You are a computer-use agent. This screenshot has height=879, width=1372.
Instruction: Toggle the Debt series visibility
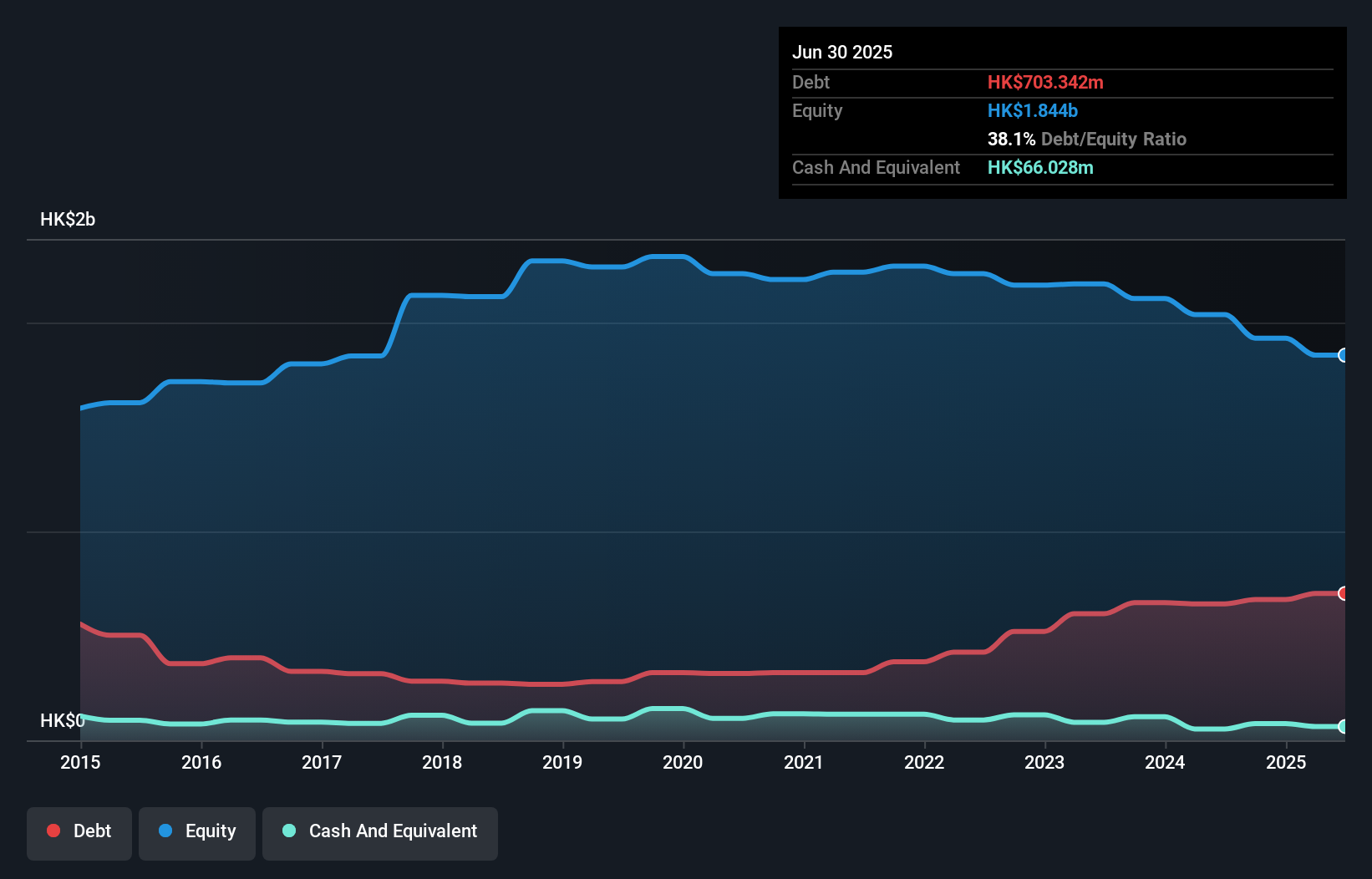click(79, 831)
